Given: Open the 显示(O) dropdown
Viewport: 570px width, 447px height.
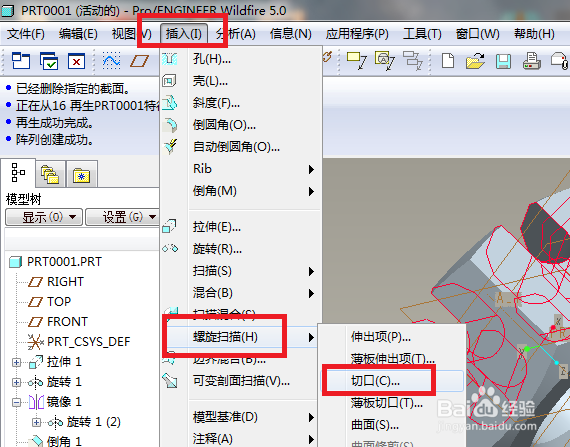Looking at the screenshot, I should (x=44, y=217).
